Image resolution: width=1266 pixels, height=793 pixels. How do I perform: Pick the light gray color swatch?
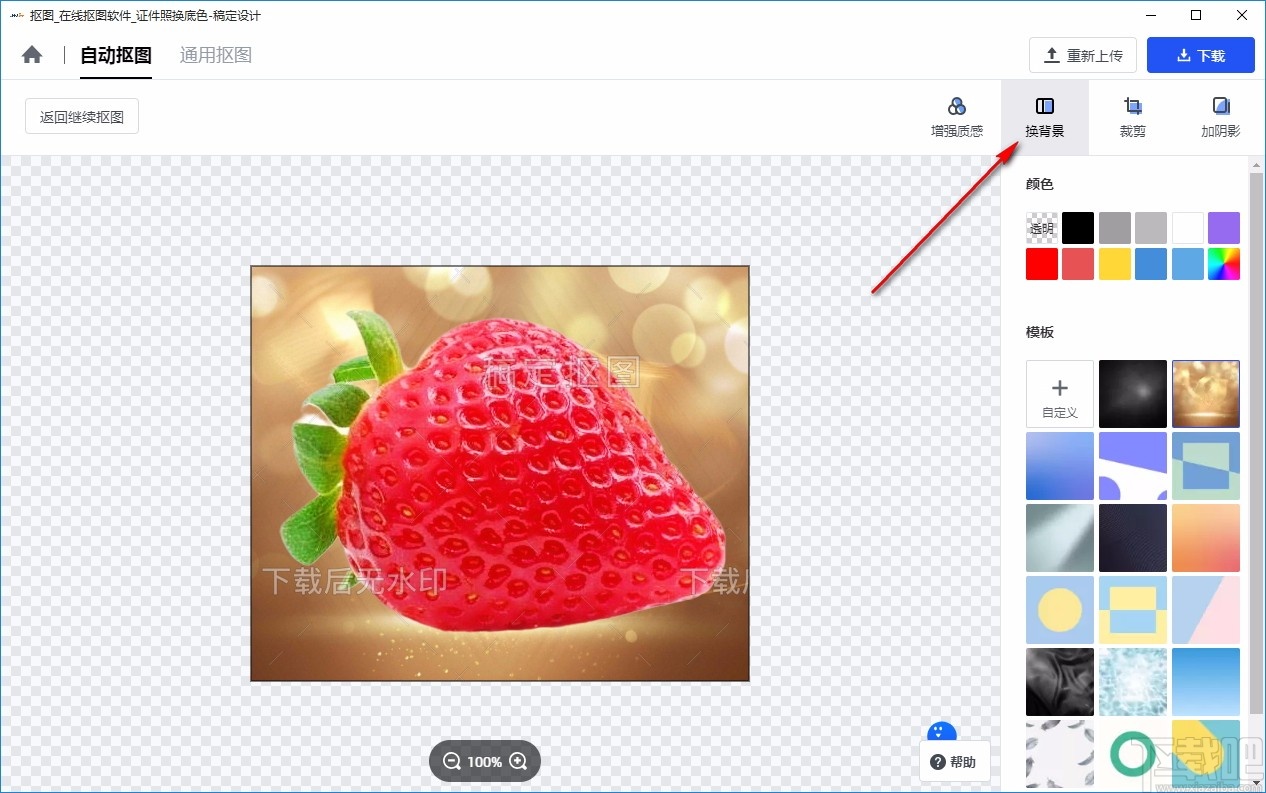click(1151, 228)
